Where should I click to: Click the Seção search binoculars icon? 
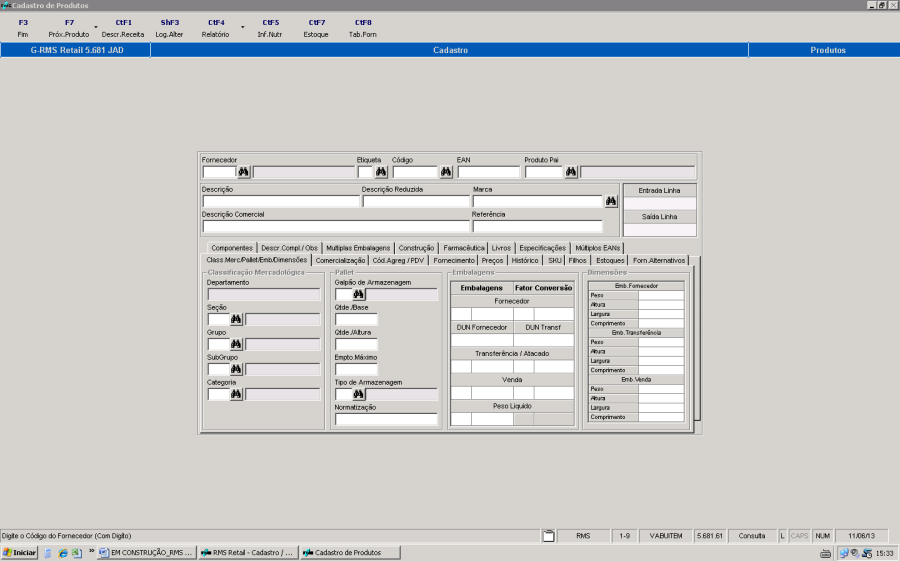[237, 319]
